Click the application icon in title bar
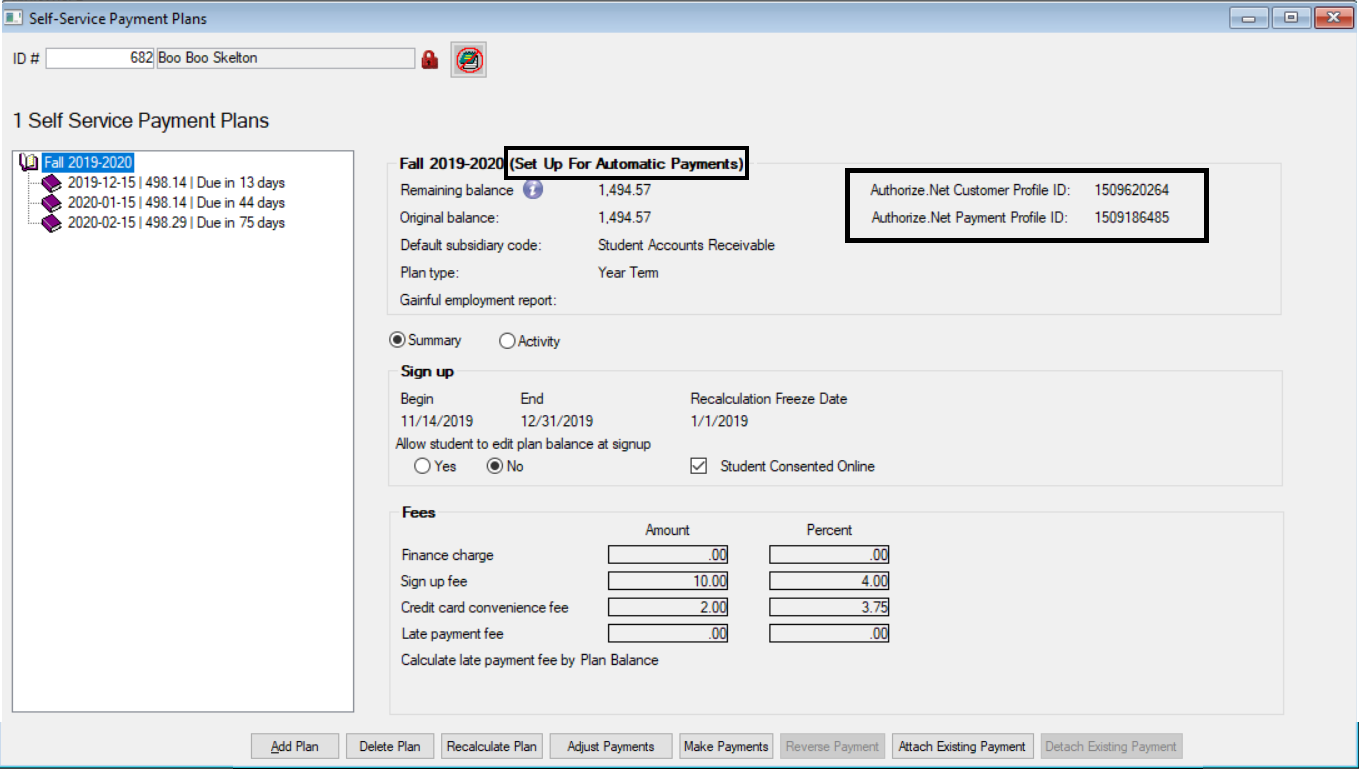 click(14, 17)
